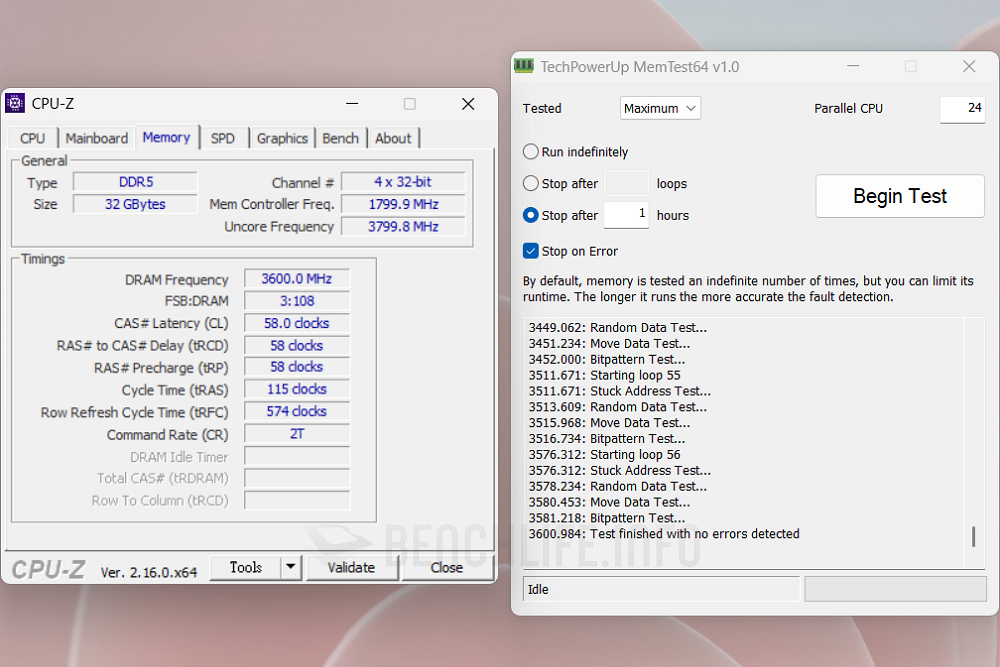The image size is (1000, 667).
Task: Minimize the CPU-Z window
Action: [x=352, y=103]
